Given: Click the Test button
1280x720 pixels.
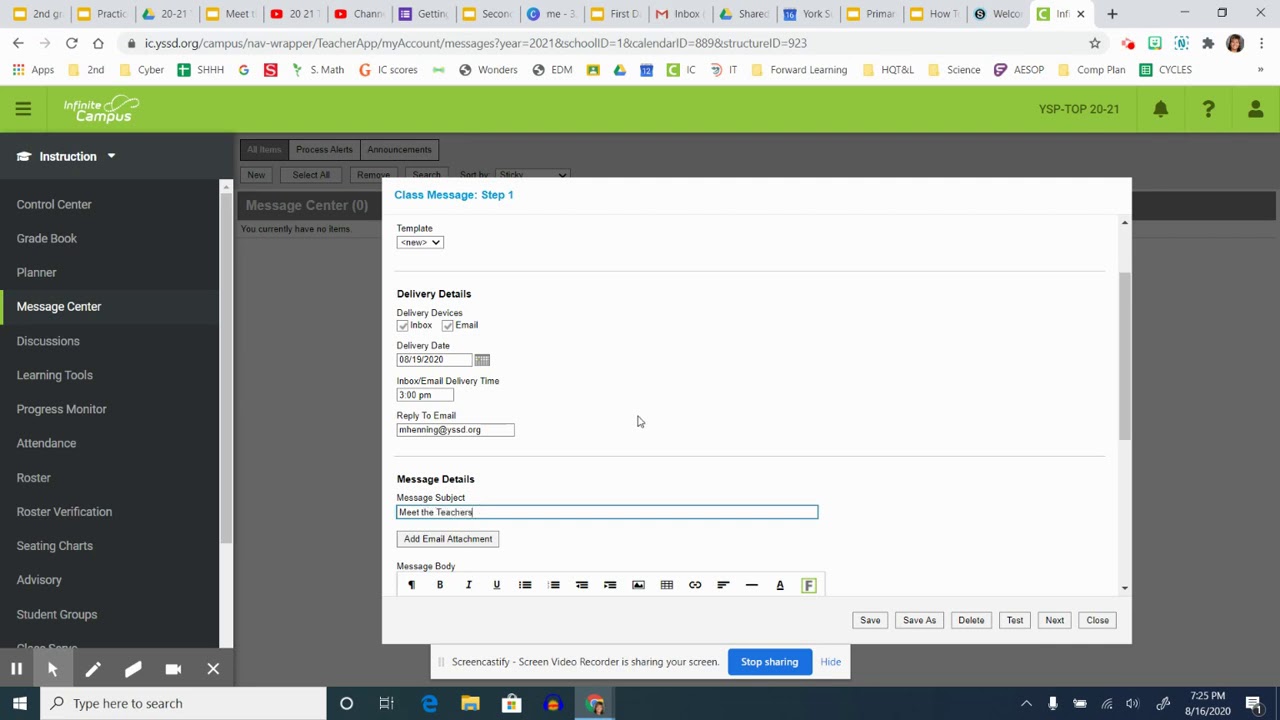Looking at the screenshot, I should pos(1015,620).
